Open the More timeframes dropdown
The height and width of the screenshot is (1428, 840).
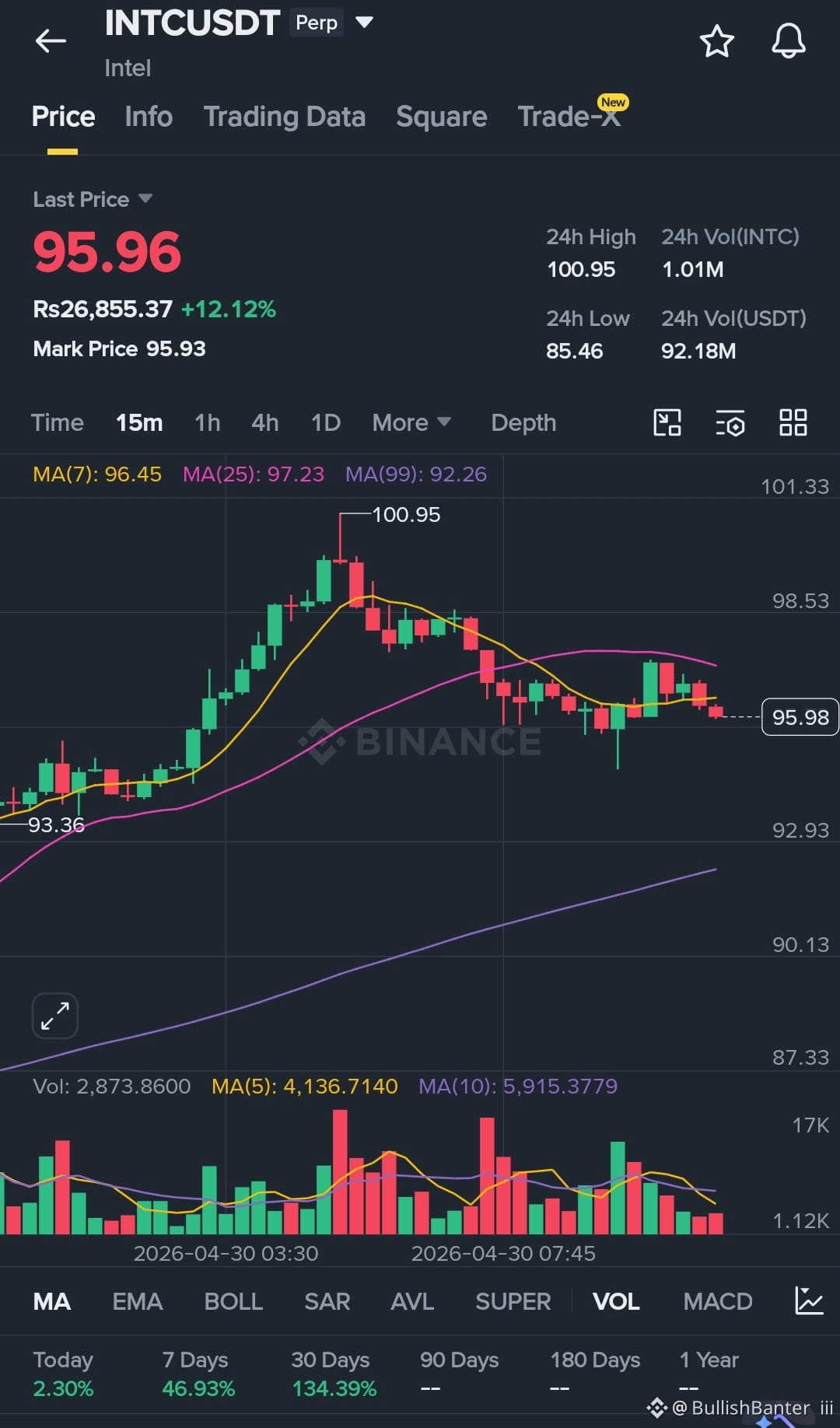pos(411,422)
